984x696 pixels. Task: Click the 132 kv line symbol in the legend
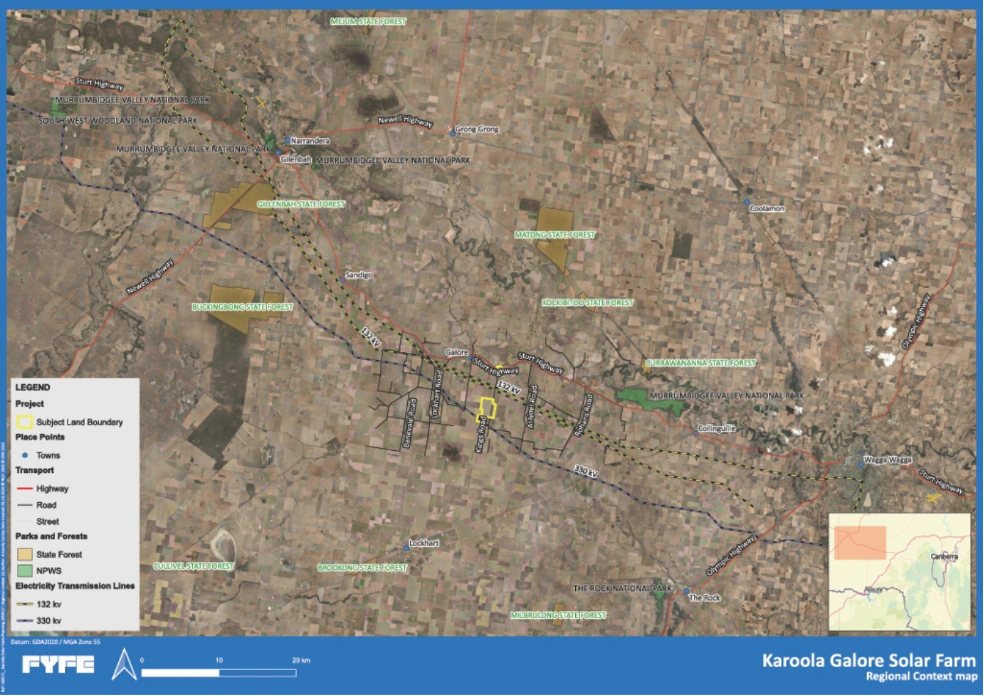coord(24,604)
